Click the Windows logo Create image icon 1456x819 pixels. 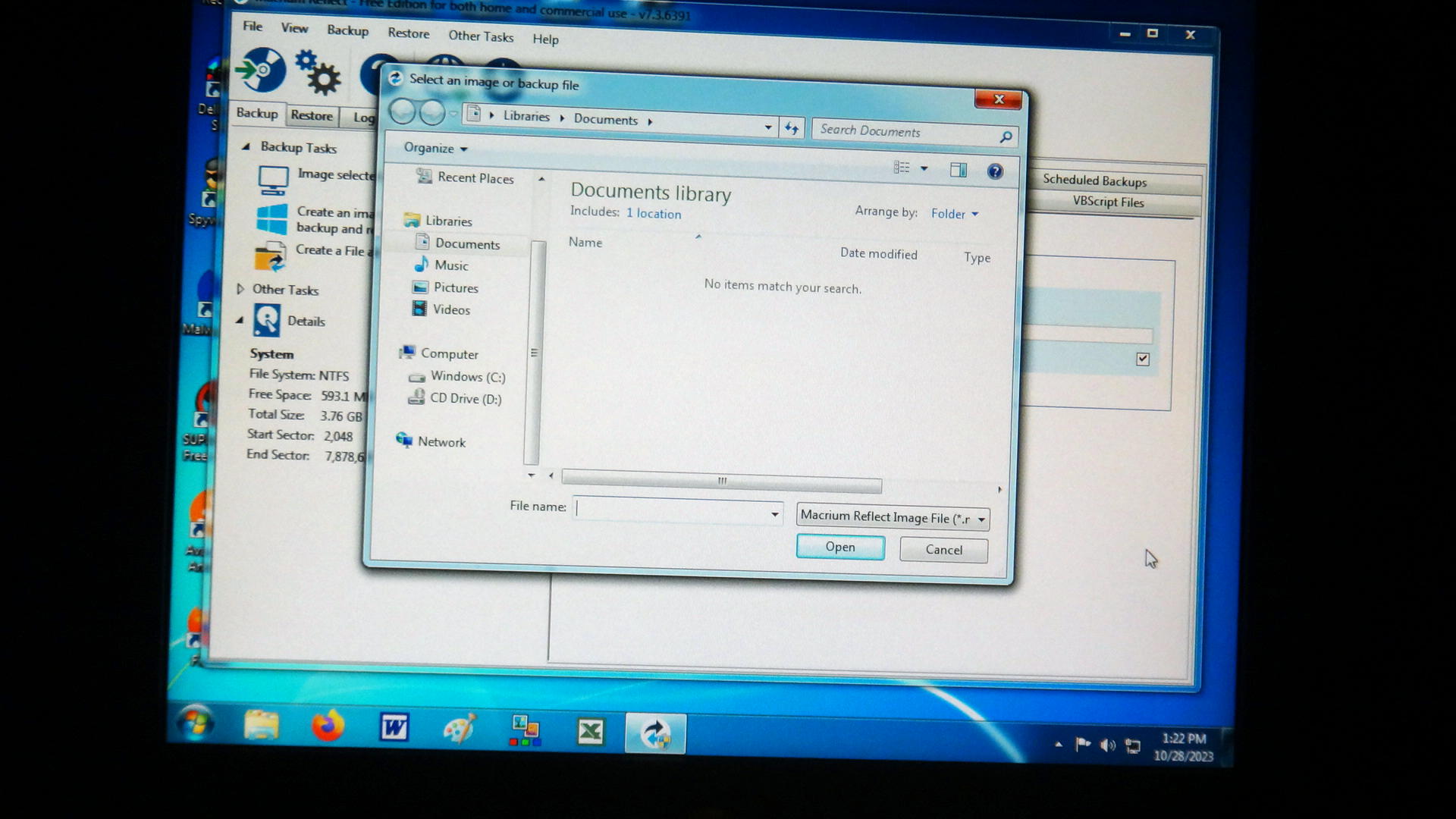coord(271,219)
